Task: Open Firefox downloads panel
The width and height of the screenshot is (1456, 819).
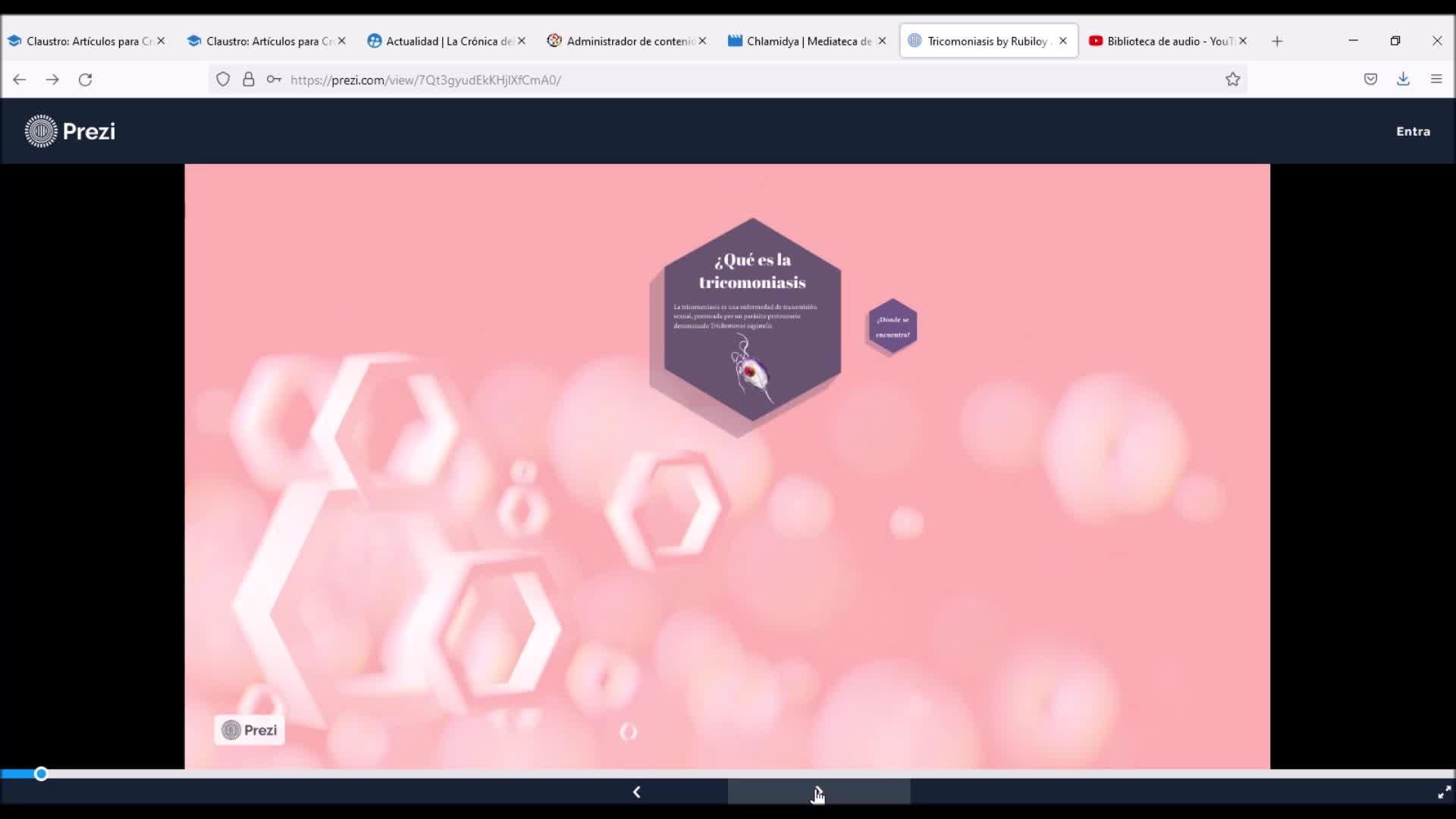Action: point(1403,79)
